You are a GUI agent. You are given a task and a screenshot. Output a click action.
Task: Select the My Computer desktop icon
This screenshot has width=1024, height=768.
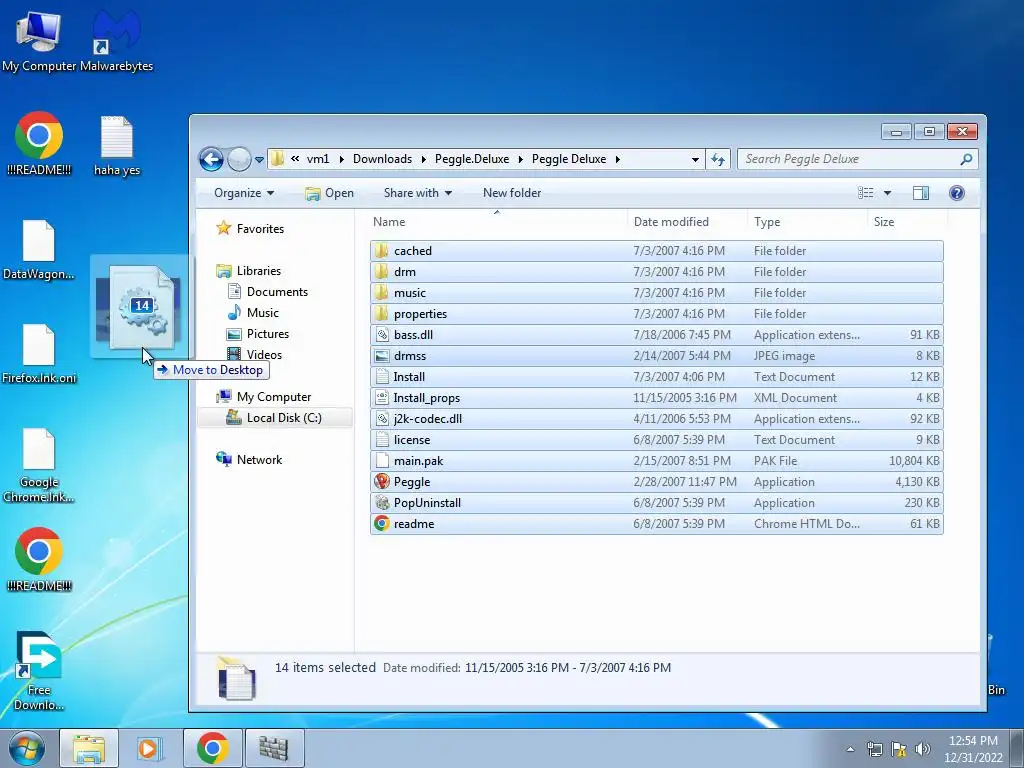(x=39, y=40)
